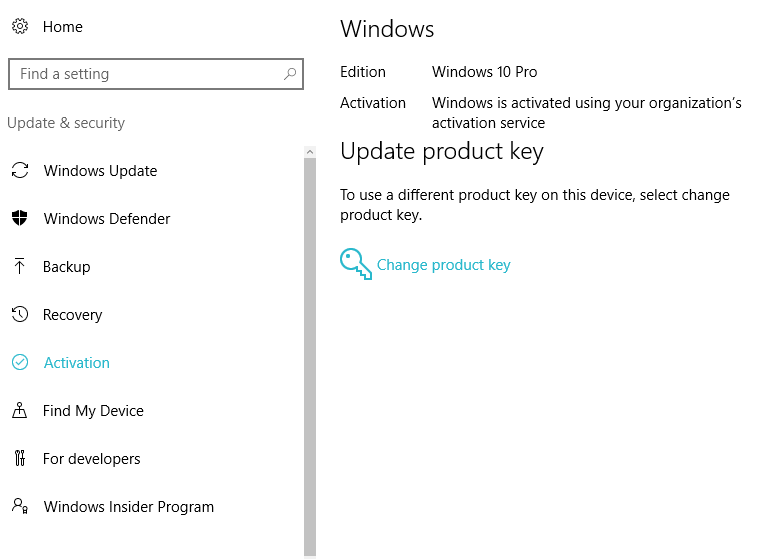Click the For developers tools icon
Image resolution: width=775 pixels, height=559 pixels.
[x=20, y=459]
